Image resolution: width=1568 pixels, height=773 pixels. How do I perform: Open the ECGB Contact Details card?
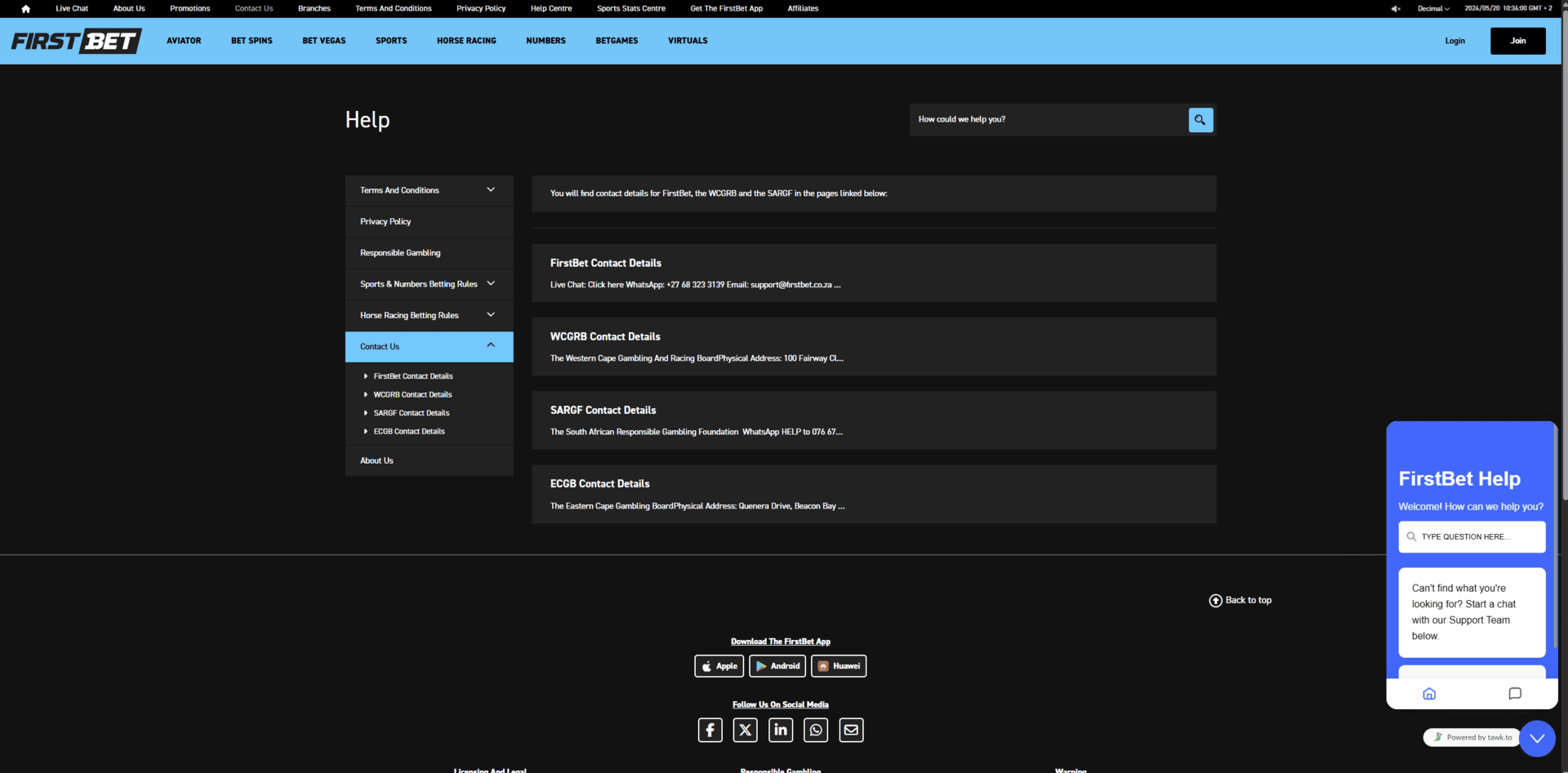click(874, 495)
